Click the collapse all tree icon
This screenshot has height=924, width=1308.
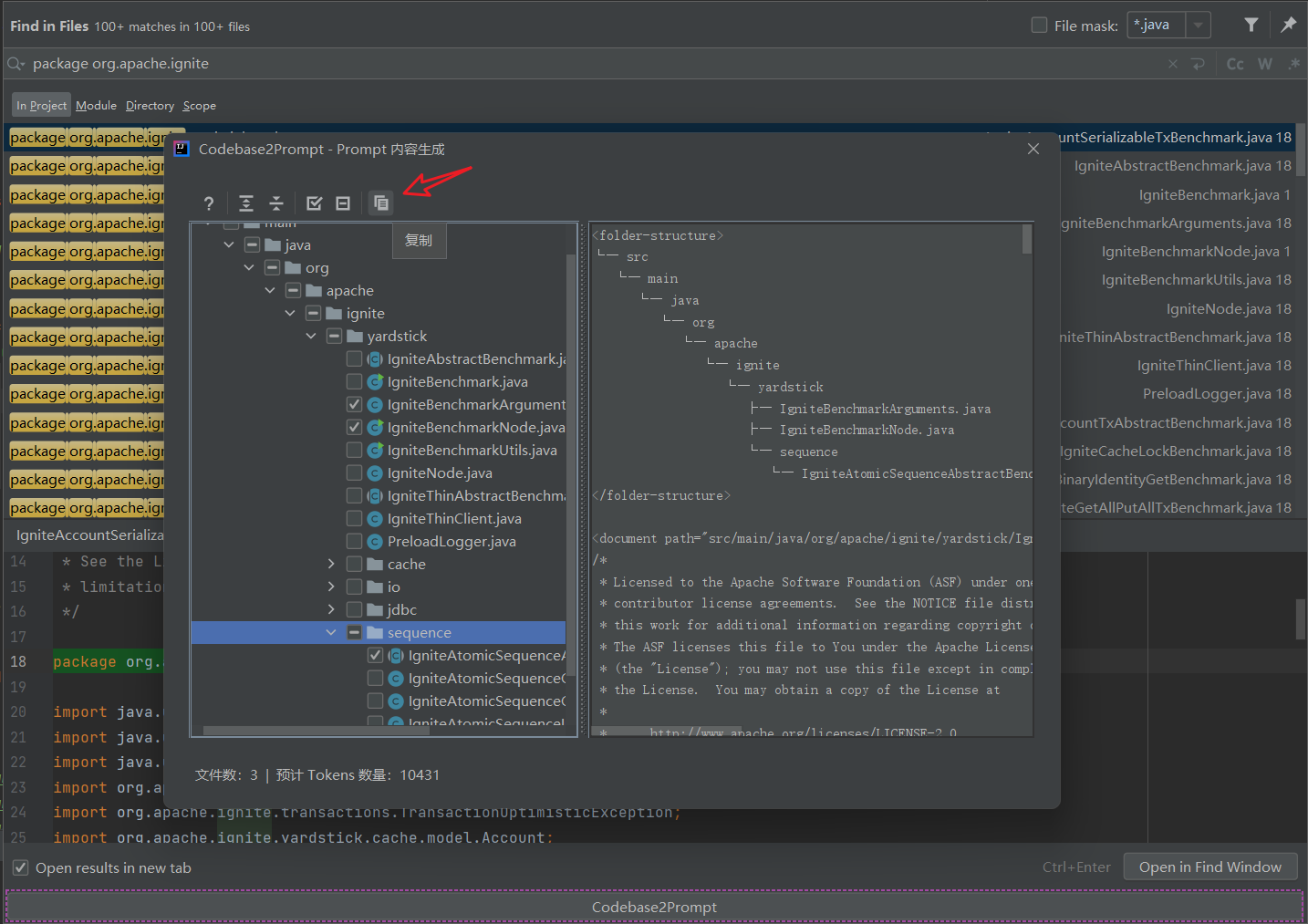[x=276, y=203]
